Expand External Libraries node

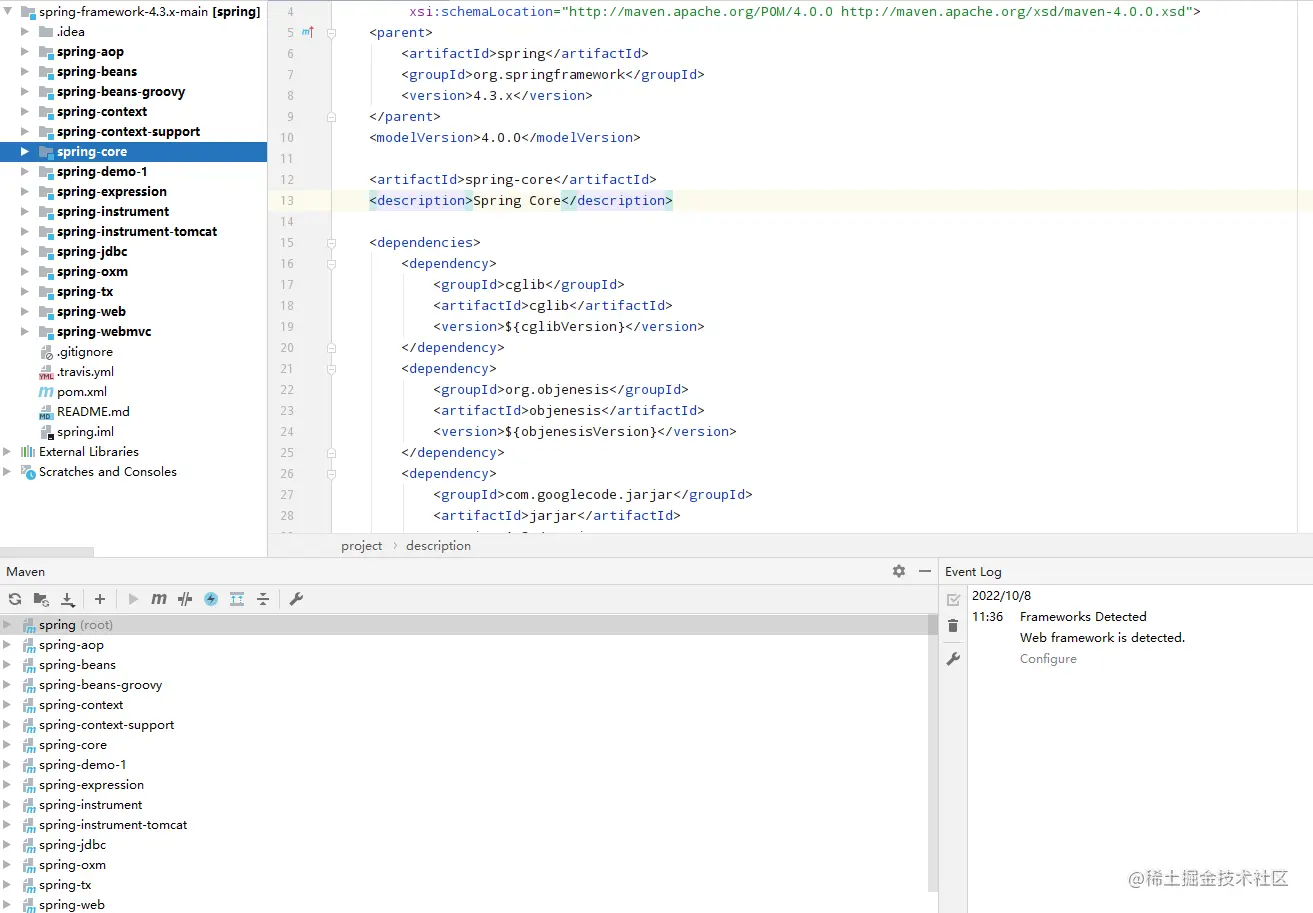(7, 452)
